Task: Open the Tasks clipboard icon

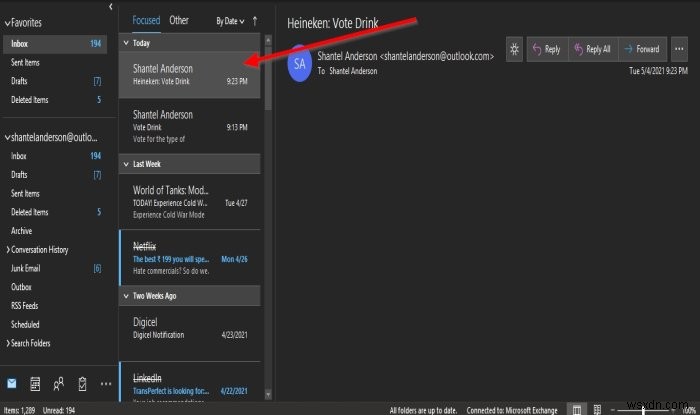Action: (x=82, y=384)
